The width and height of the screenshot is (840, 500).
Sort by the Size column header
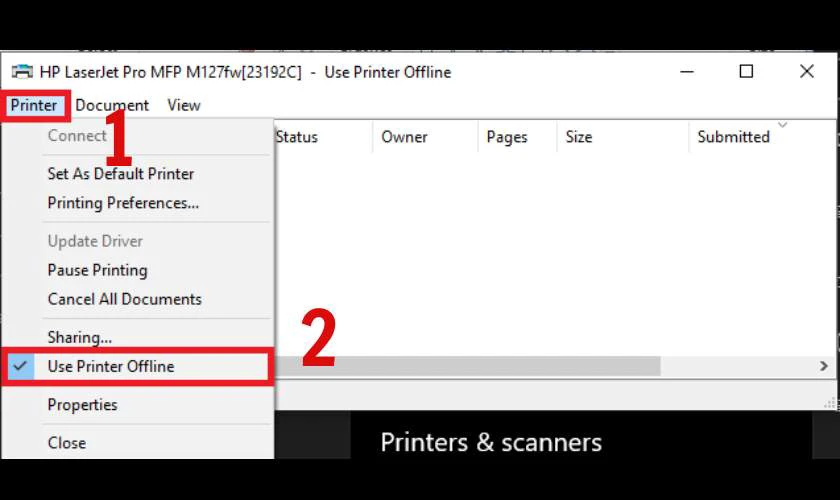[579, 137]
